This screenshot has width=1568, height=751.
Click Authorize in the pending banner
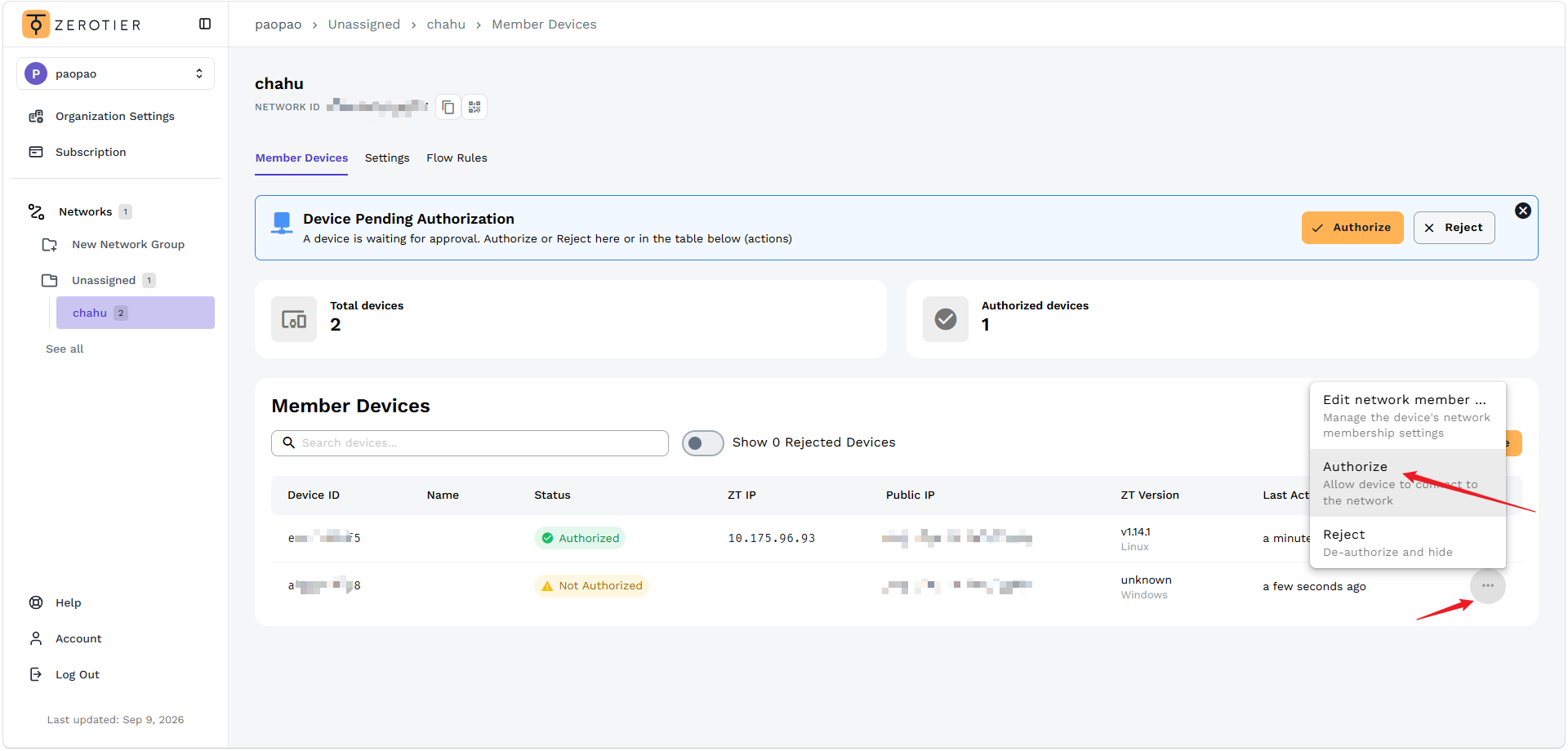pos(1352,228)
